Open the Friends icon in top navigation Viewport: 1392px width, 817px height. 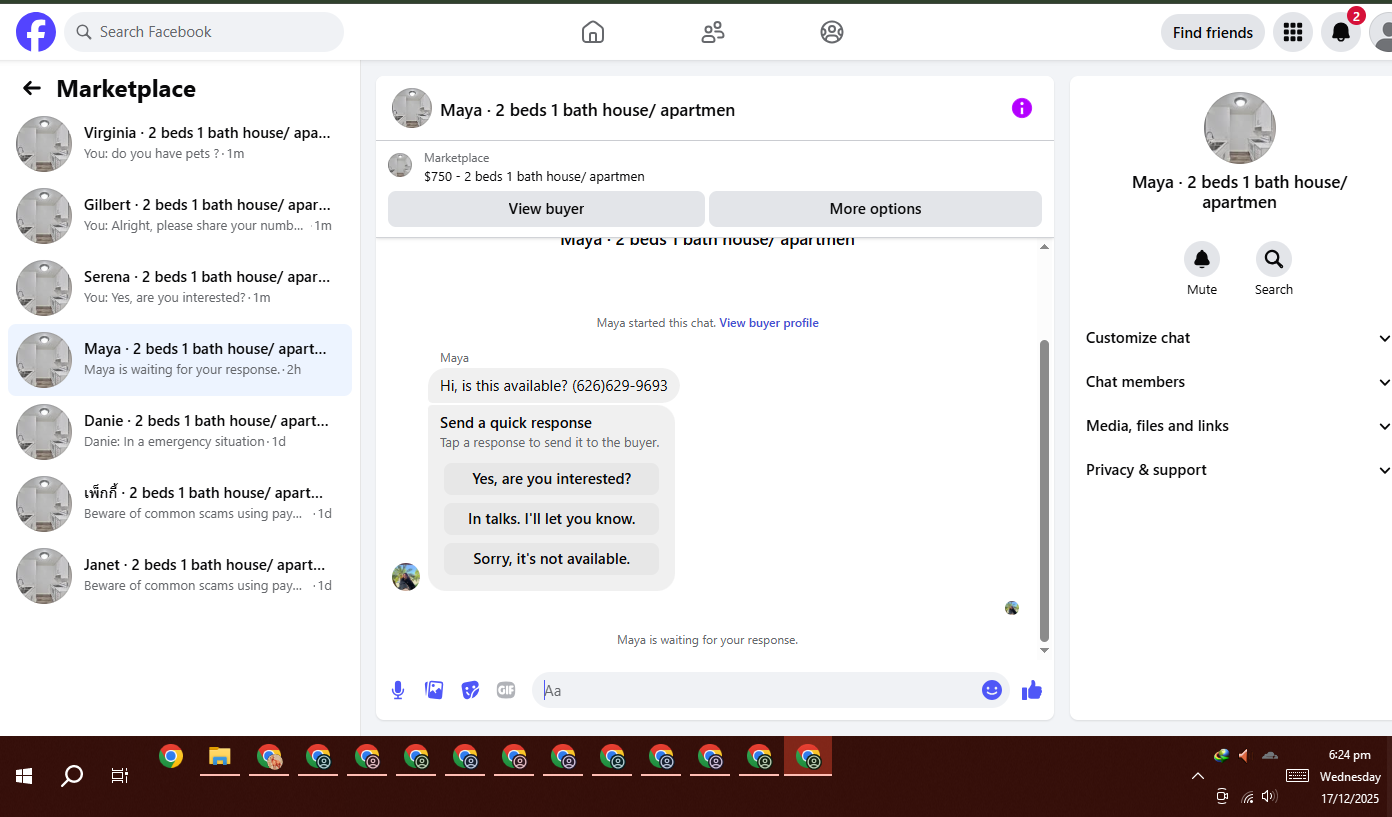tap(713, 32)
